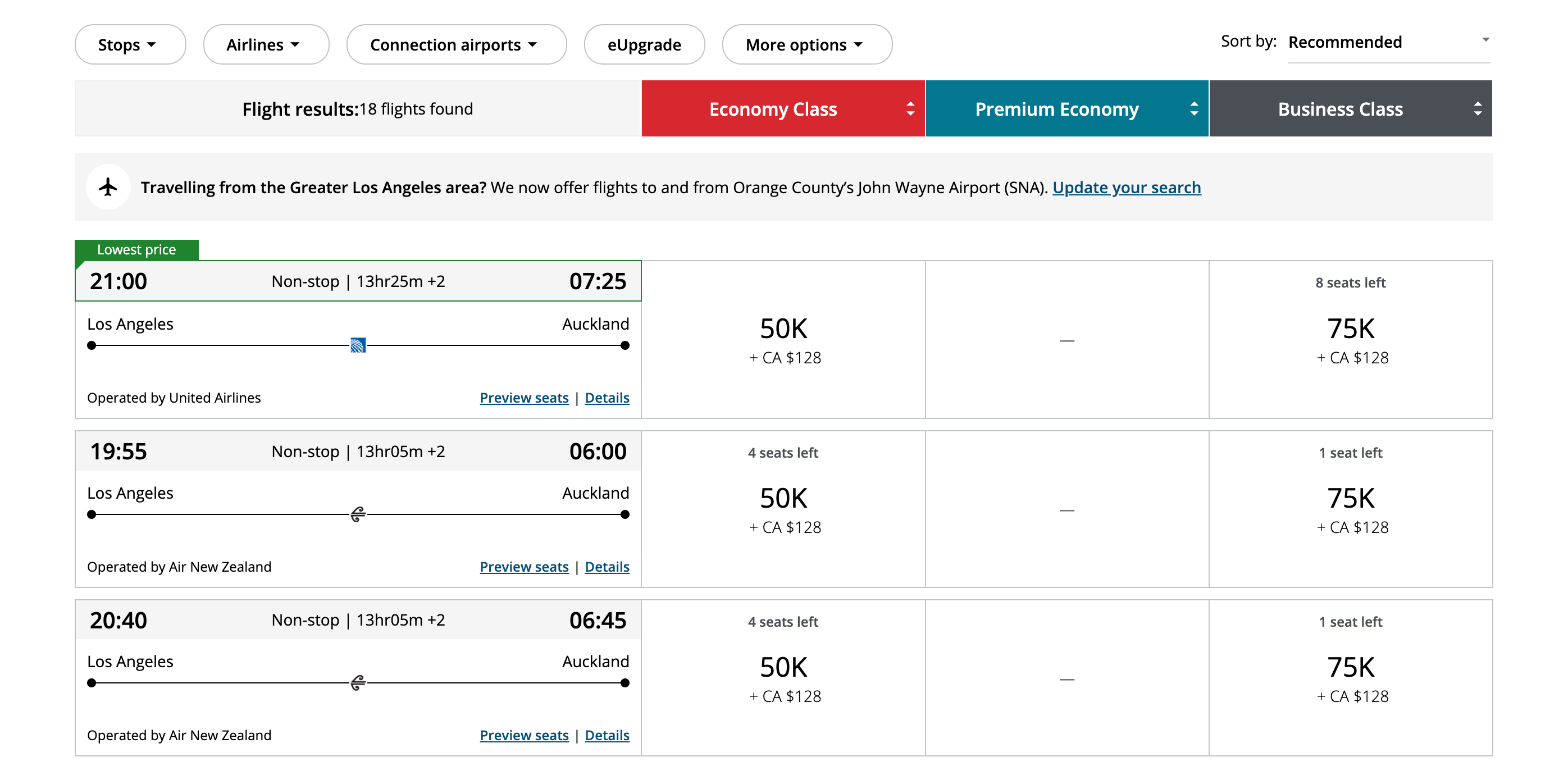Open the Sort by Recommended selector

[1388, 42]
